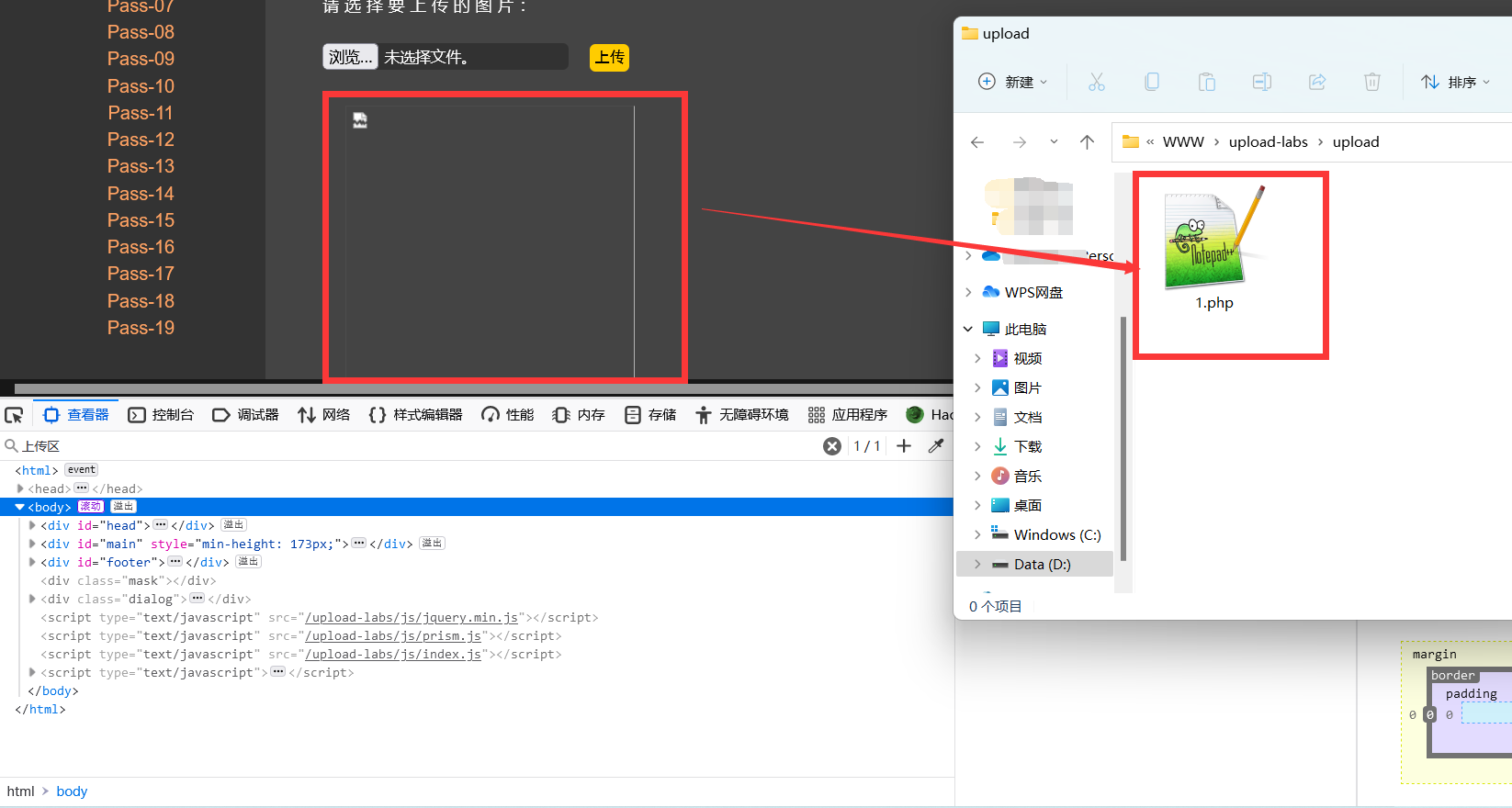This screenshot has height=808, width=1512.
Task: Select 图片 folder in navigation pane
Action: point(1027,387)
